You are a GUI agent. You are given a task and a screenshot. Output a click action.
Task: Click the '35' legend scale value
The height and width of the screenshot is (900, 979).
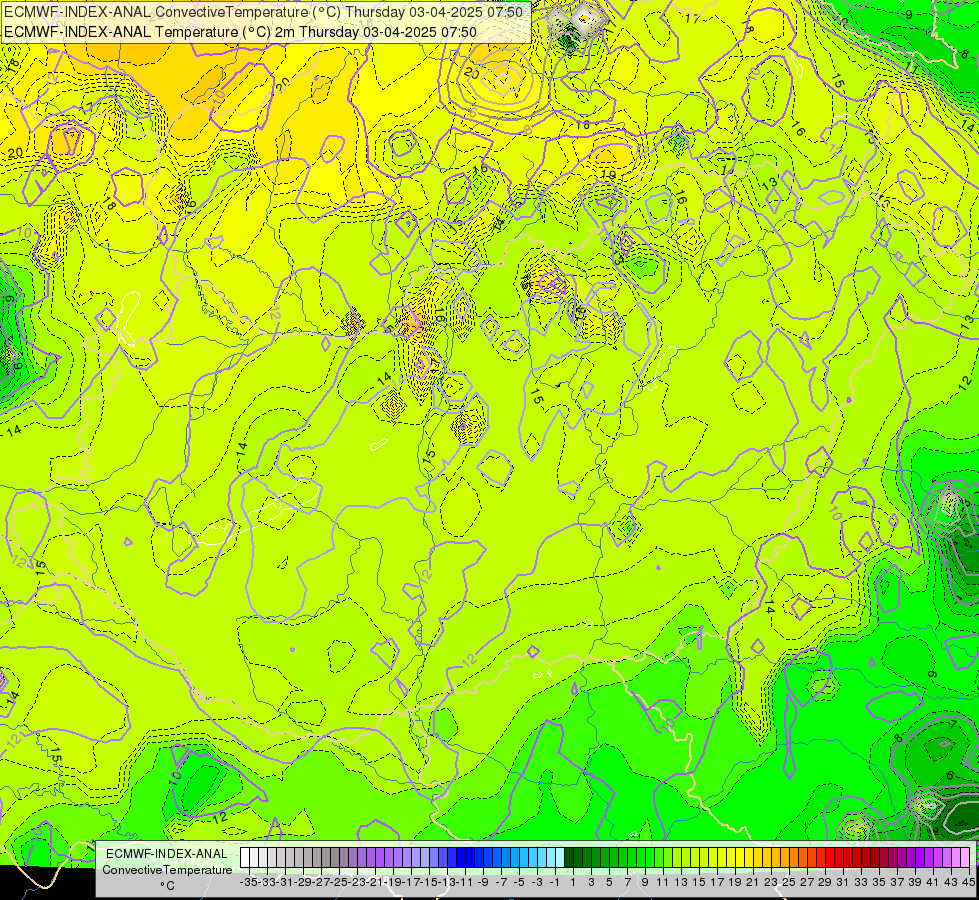(879, 882)
